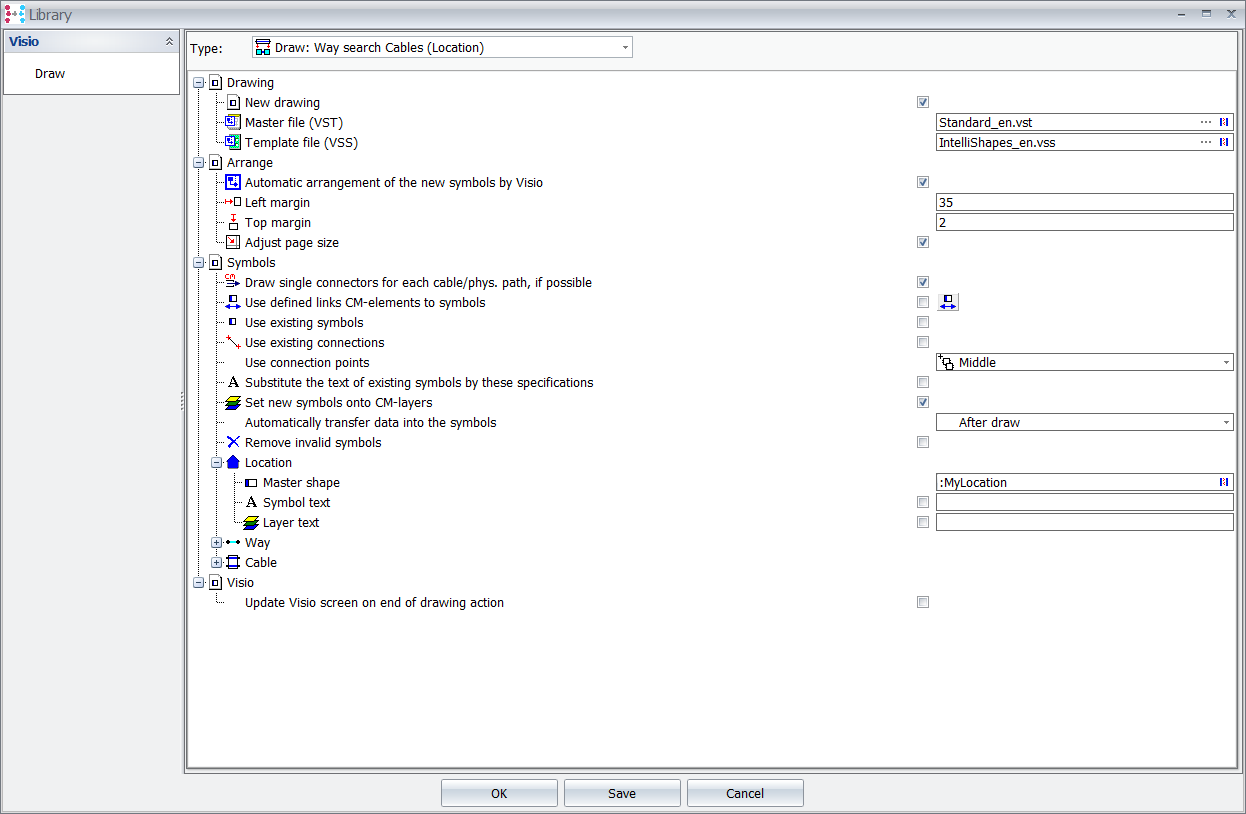Click the Cable node icon

pyautogui.click(x=233, y=562)
